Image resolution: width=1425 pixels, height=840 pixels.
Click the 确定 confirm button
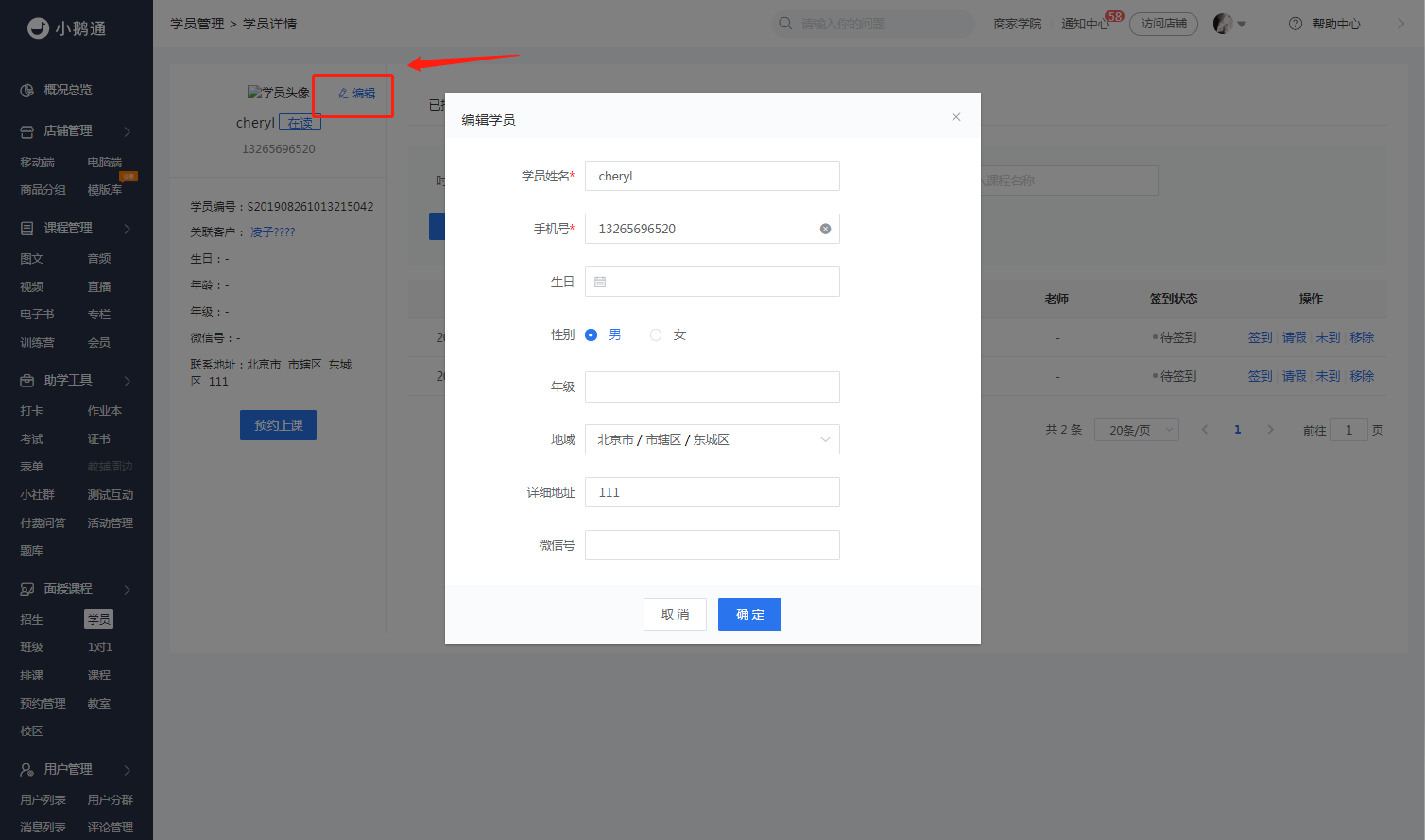(749, 614)
